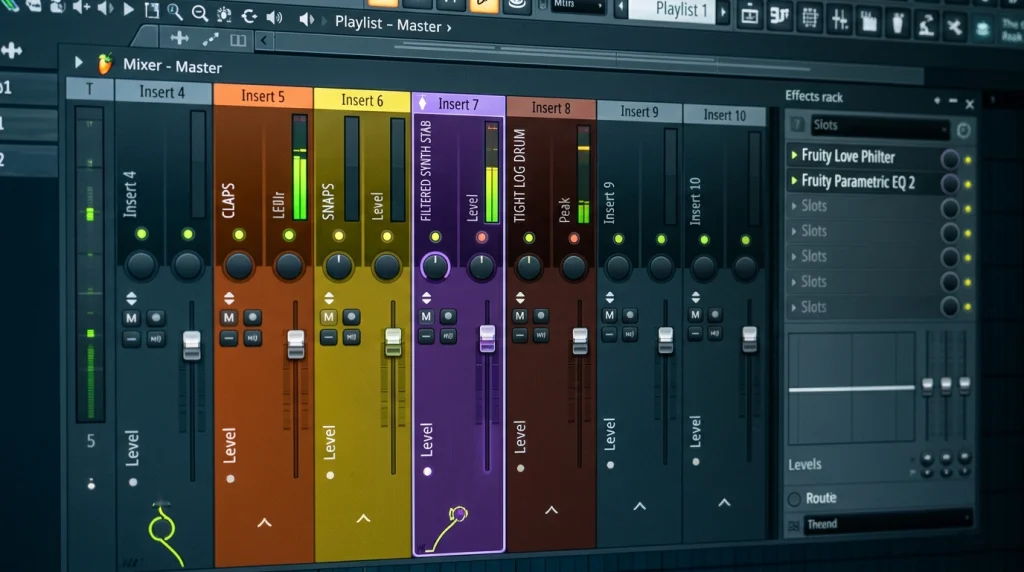Click the clapperboard icon in the top-right toolbar
1024x572 pixels.
pyautogui.click(x=869, y=22)
